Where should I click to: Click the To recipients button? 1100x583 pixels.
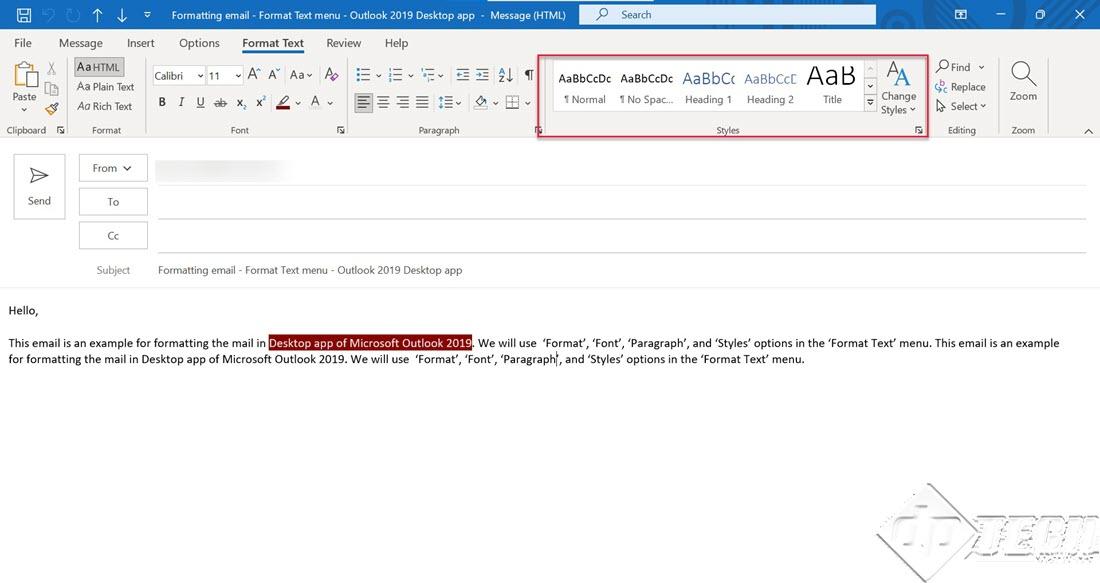pos(113,202)
